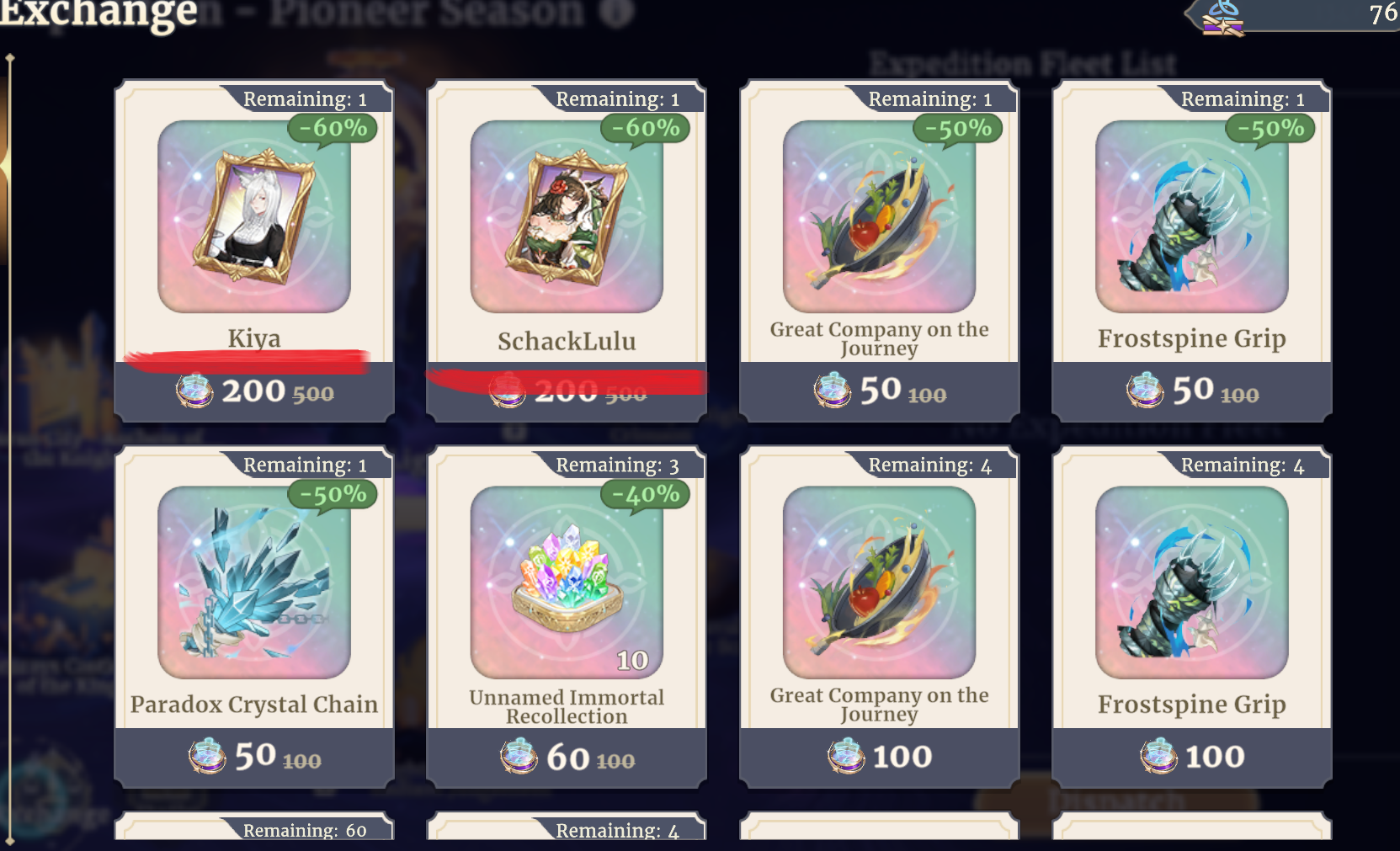
Task: Click the -40% discount tag on Recollection
Action: [x=646, y=495]
